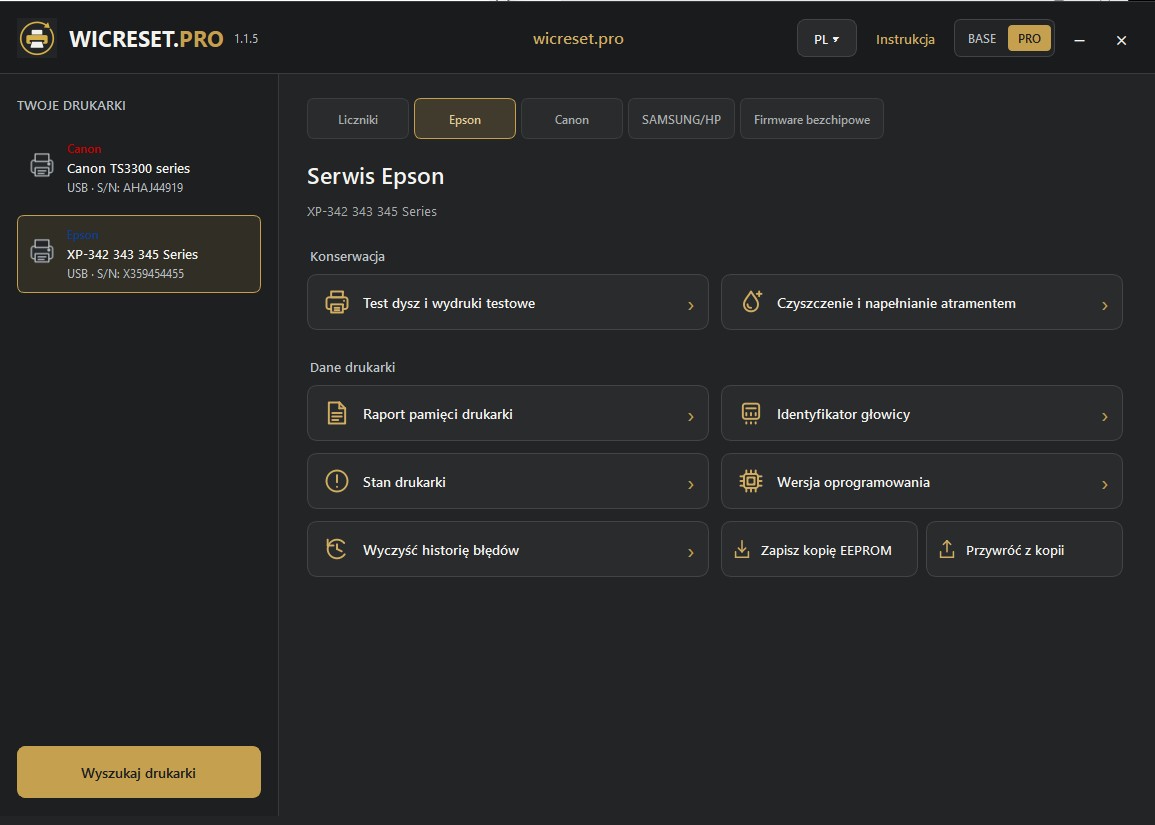
Task: Open the SAMSUNG/HP tab
Action: pyautogui.click(x=681, y=119)
